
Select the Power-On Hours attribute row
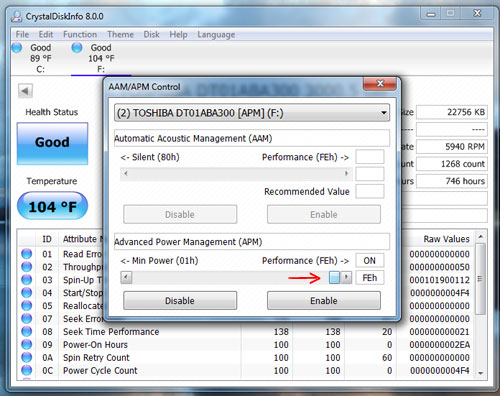click(246, 345)
